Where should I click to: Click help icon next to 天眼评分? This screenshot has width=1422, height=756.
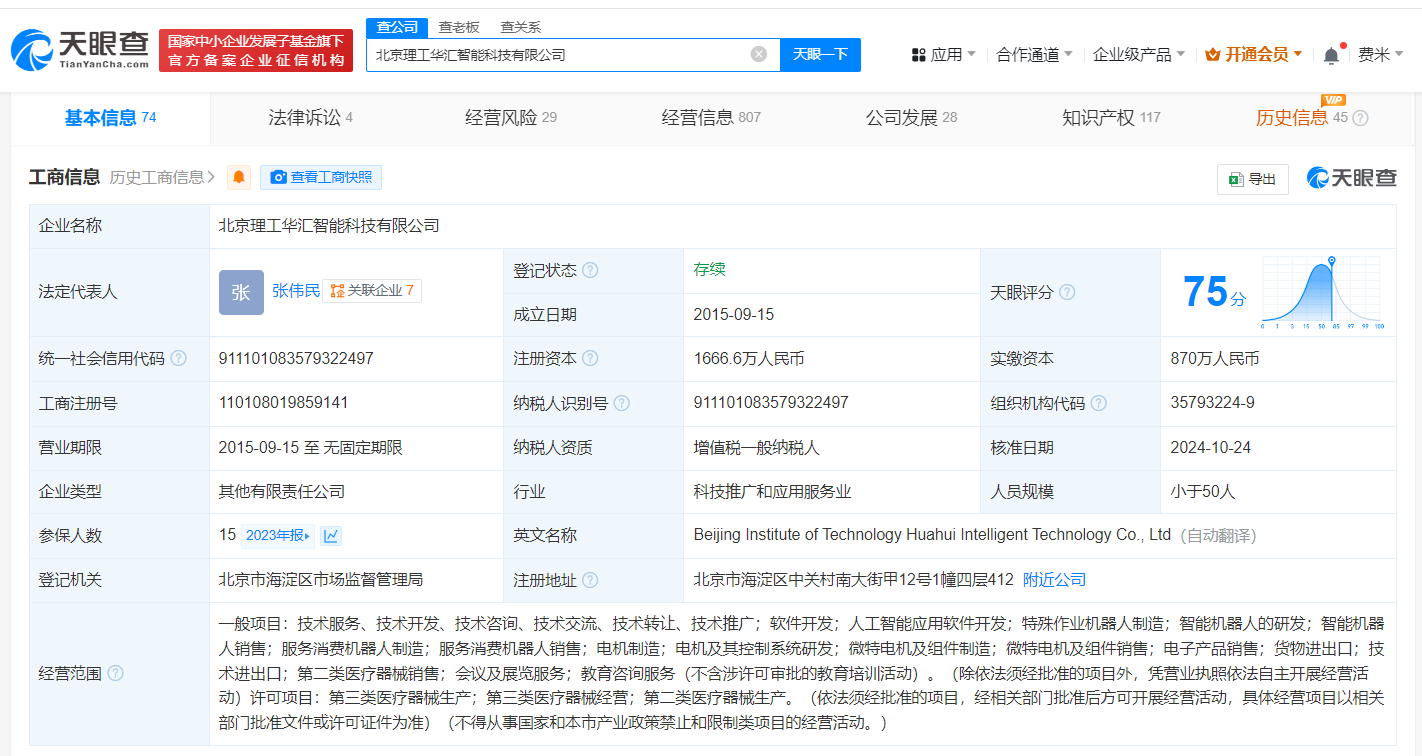tap(1067, 292)
